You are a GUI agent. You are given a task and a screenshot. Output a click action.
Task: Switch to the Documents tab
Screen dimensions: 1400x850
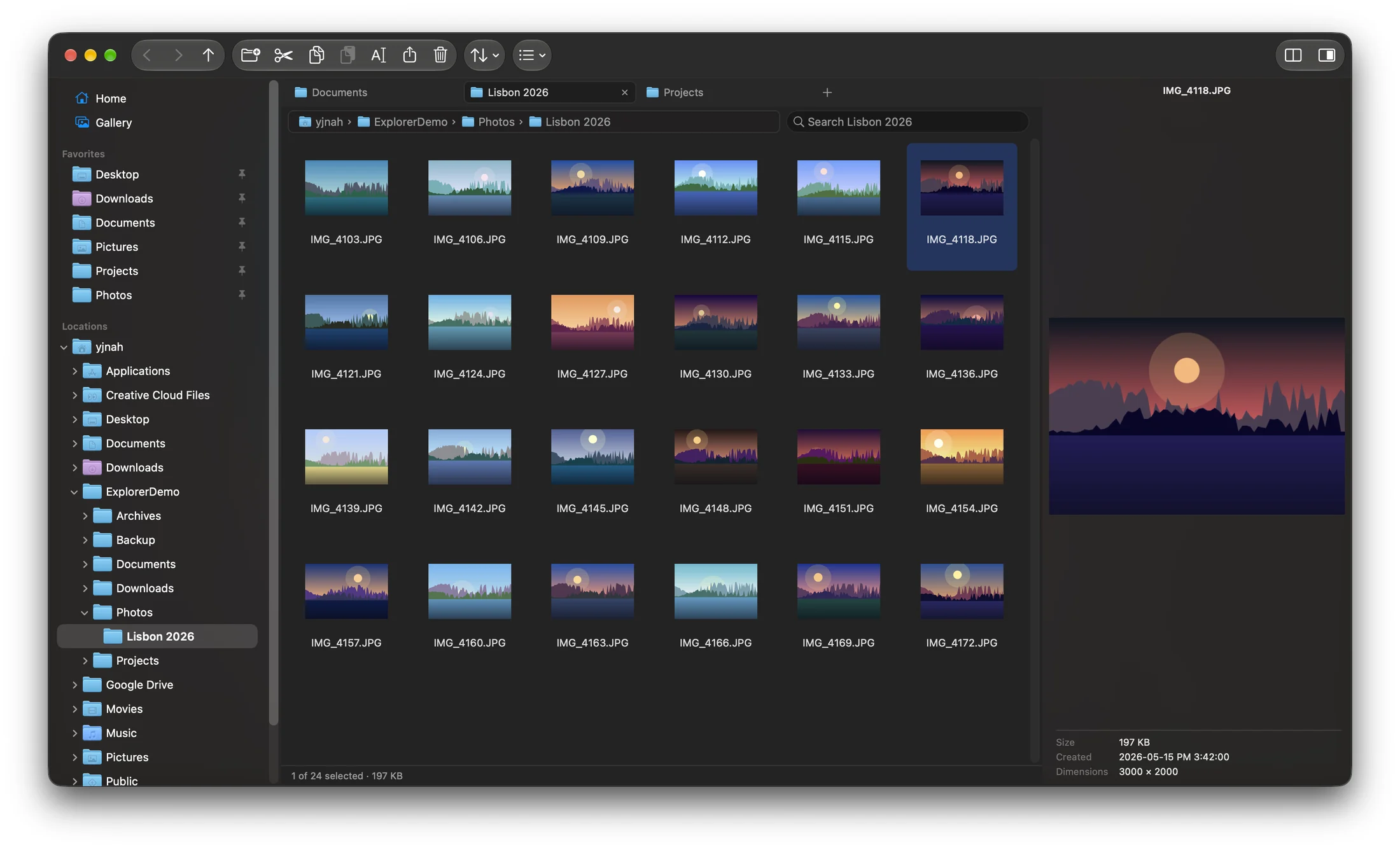pyautogui.click(x=375, y=93)
